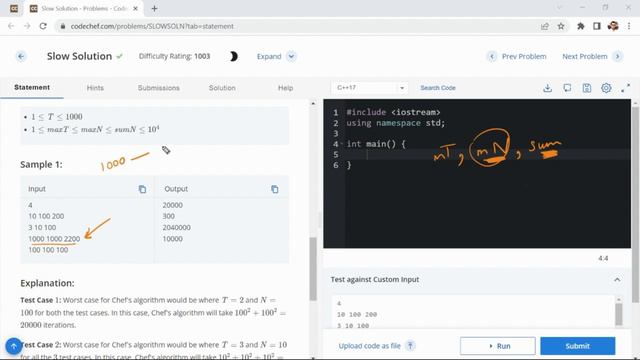The image size is (640, 360).
Task: Click the reset code icon in editor toolbar
Action: [x=567, y=88]
